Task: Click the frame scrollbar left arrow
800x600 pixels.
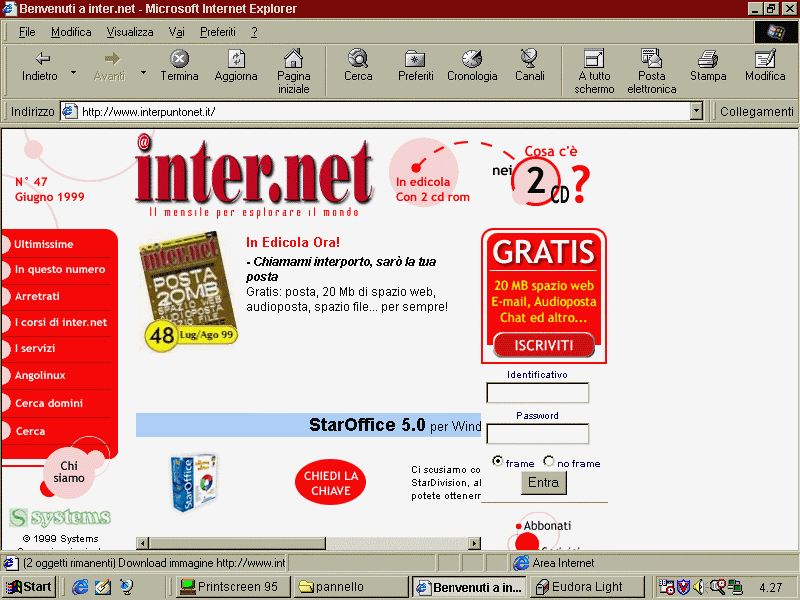Action: click(142, 543)
